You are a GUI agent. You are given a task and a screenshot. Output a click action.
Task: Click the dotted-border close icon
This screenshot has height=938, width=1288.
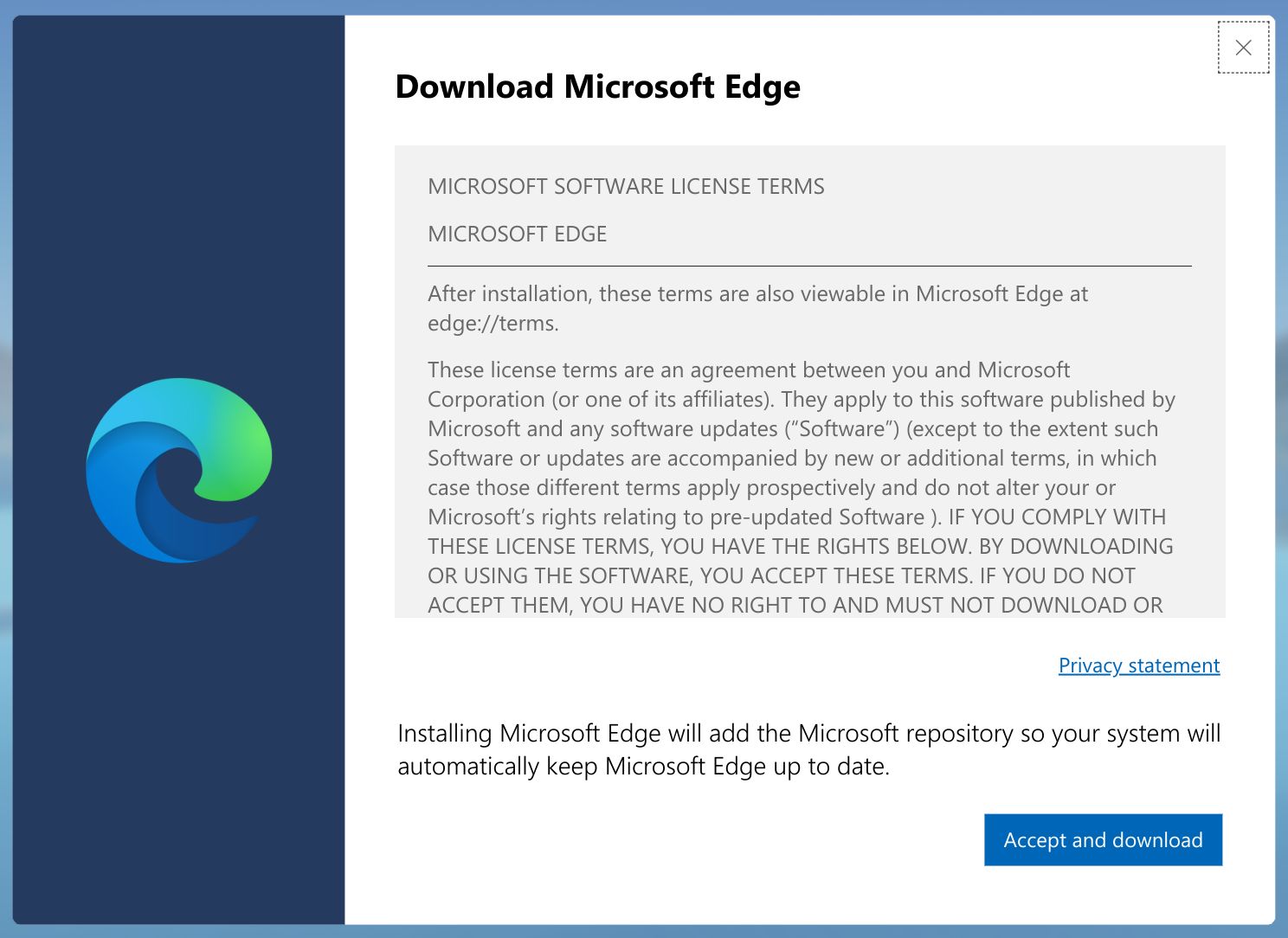pos(1244,48)
